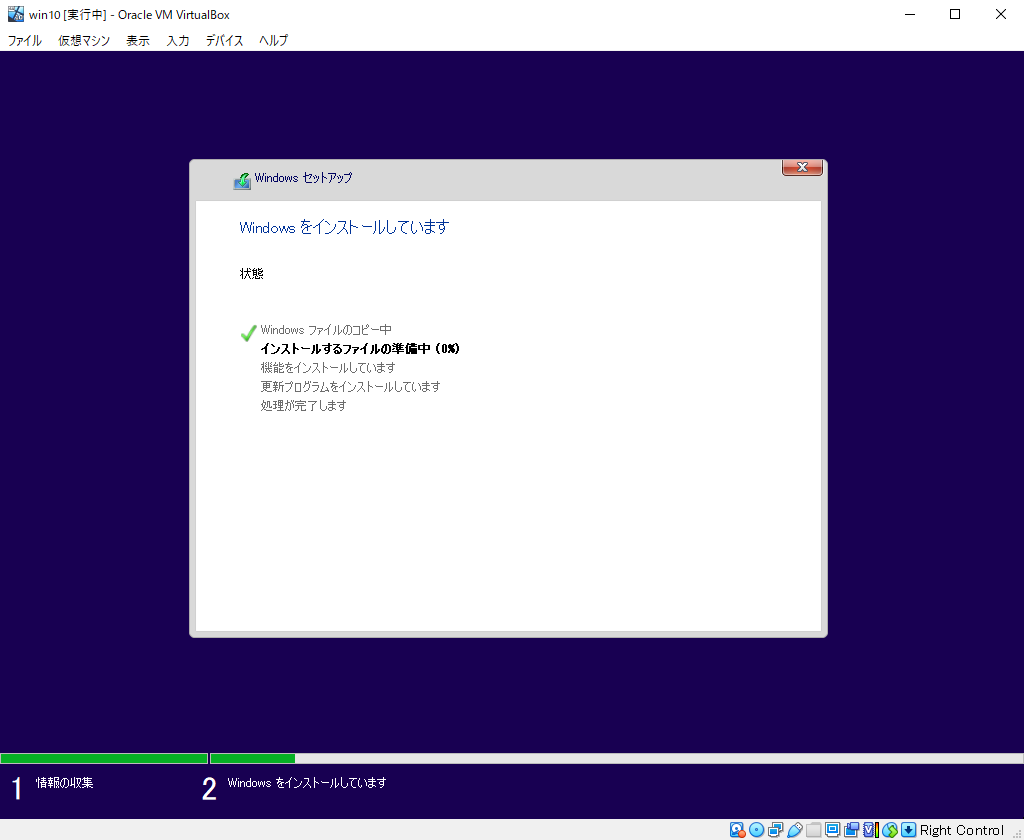The width and height of the screenshot is (1024, 840).
Task: Click the keyboard capture status icon
Action: click(x=906, y=830)
